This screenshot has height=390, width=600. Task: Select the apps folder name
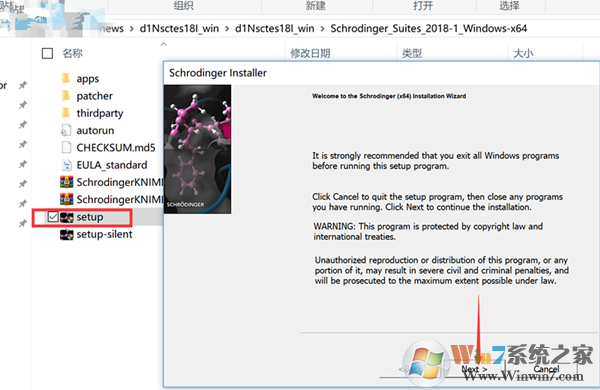pos(88,79)
